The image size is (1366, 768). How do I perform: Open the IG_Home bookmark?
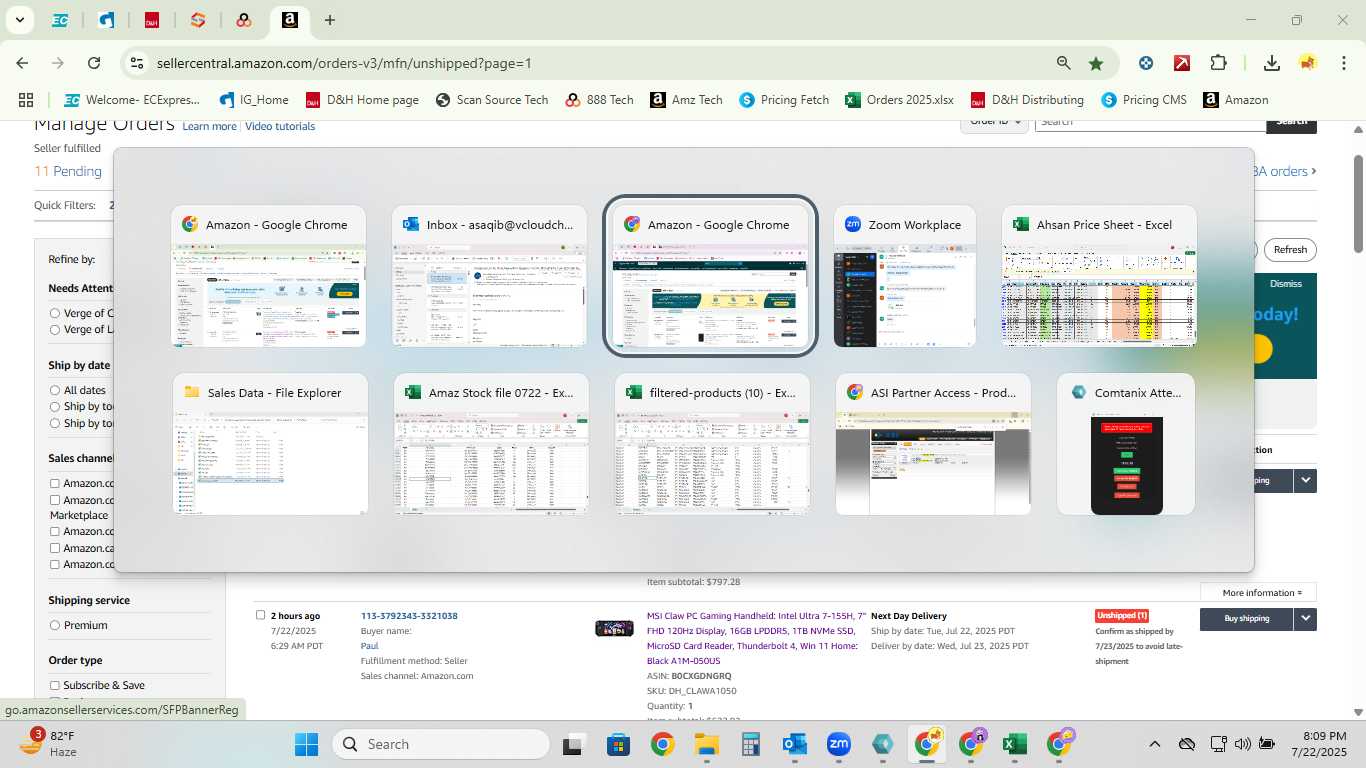[254, 100]
